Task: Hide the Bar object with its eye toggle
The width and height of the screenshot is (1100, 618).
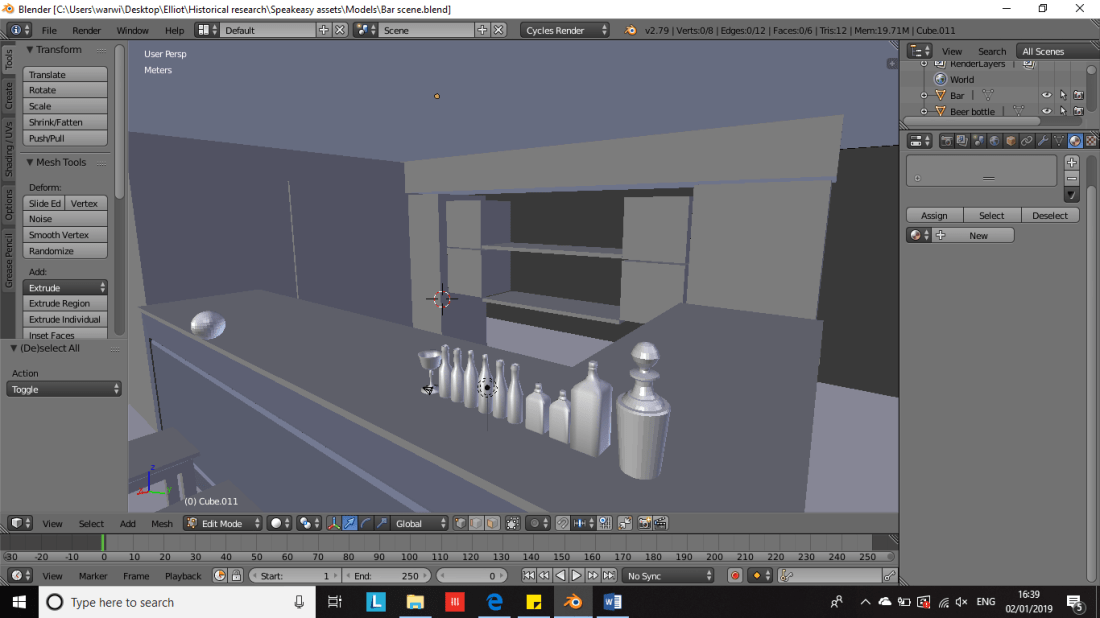Action: 1046,95
